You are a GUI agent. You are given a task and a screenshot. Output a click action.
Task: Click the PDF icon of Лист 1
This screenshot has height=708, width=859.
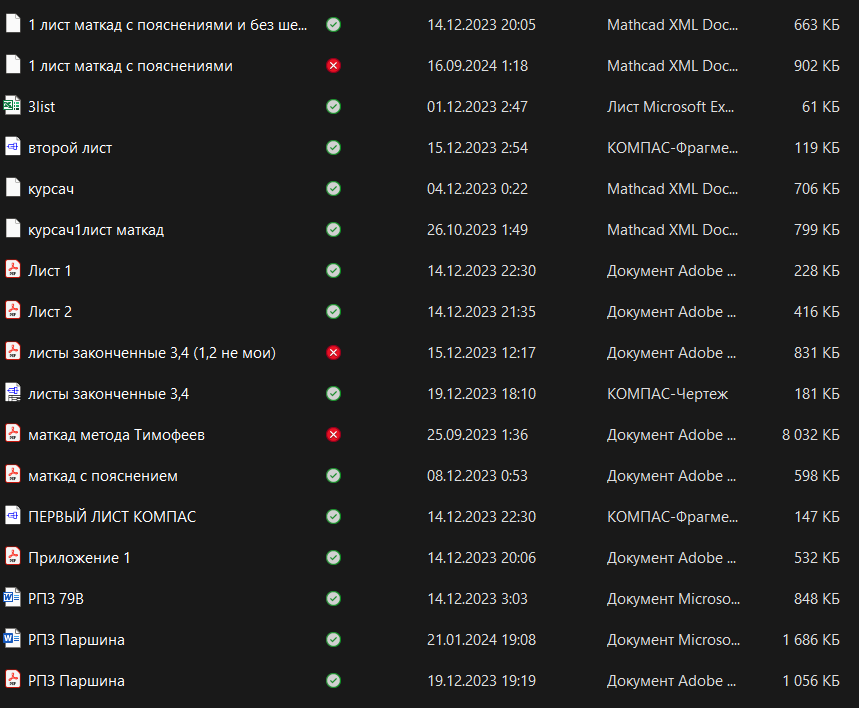click(13, 270)
